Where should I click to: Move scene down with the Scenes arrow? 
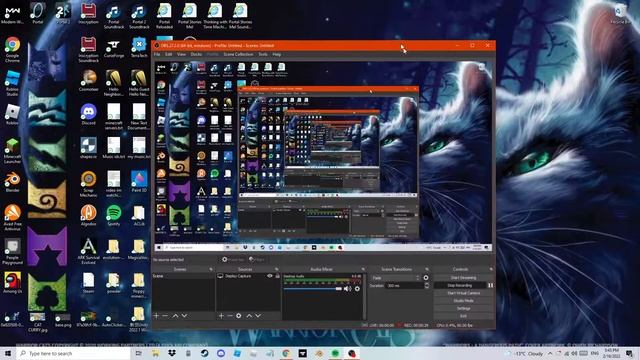coord(184,316)
